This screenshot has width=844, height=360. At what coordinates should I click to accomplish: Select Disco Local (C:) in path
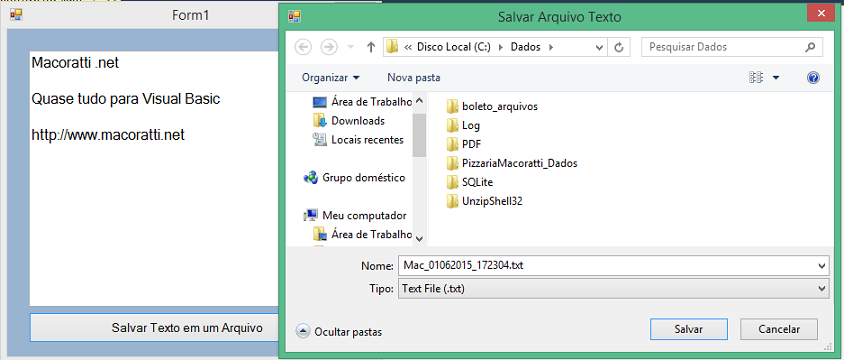pos(453,47)
